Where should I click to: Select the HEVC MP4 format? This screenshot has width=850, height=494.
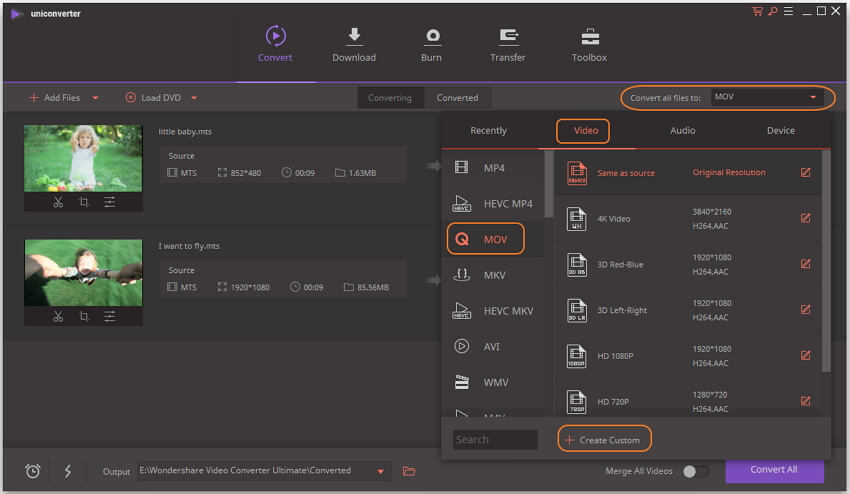493,204
